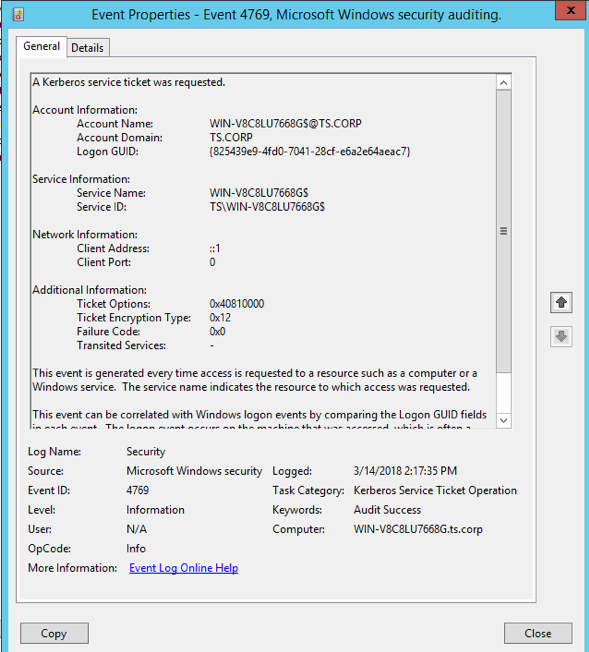Click the Transited Services label
Viewport: 589px width, 652px height.
tap(121, 345)
